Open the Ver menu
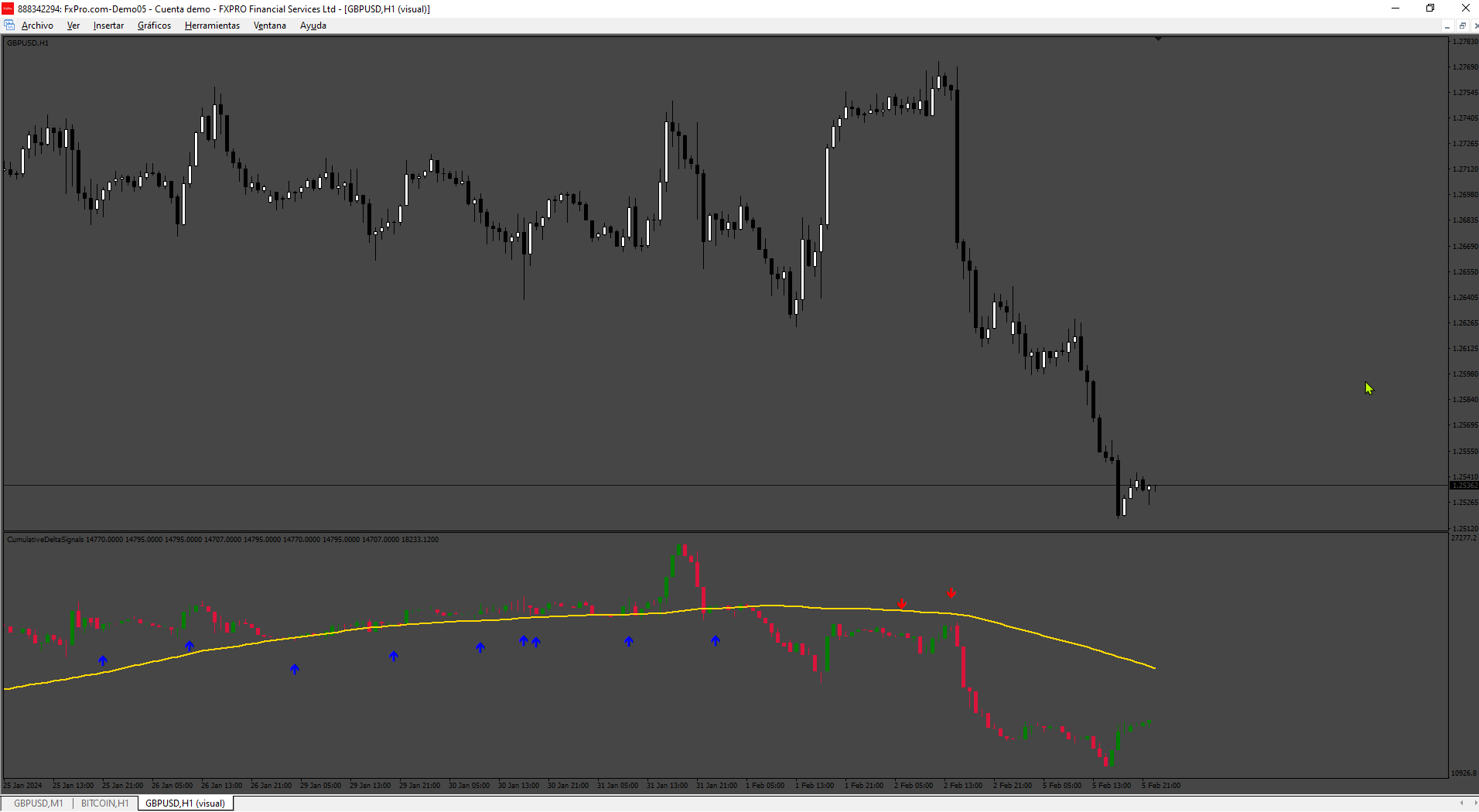1479x812 pixels. (x=73, y=26)
